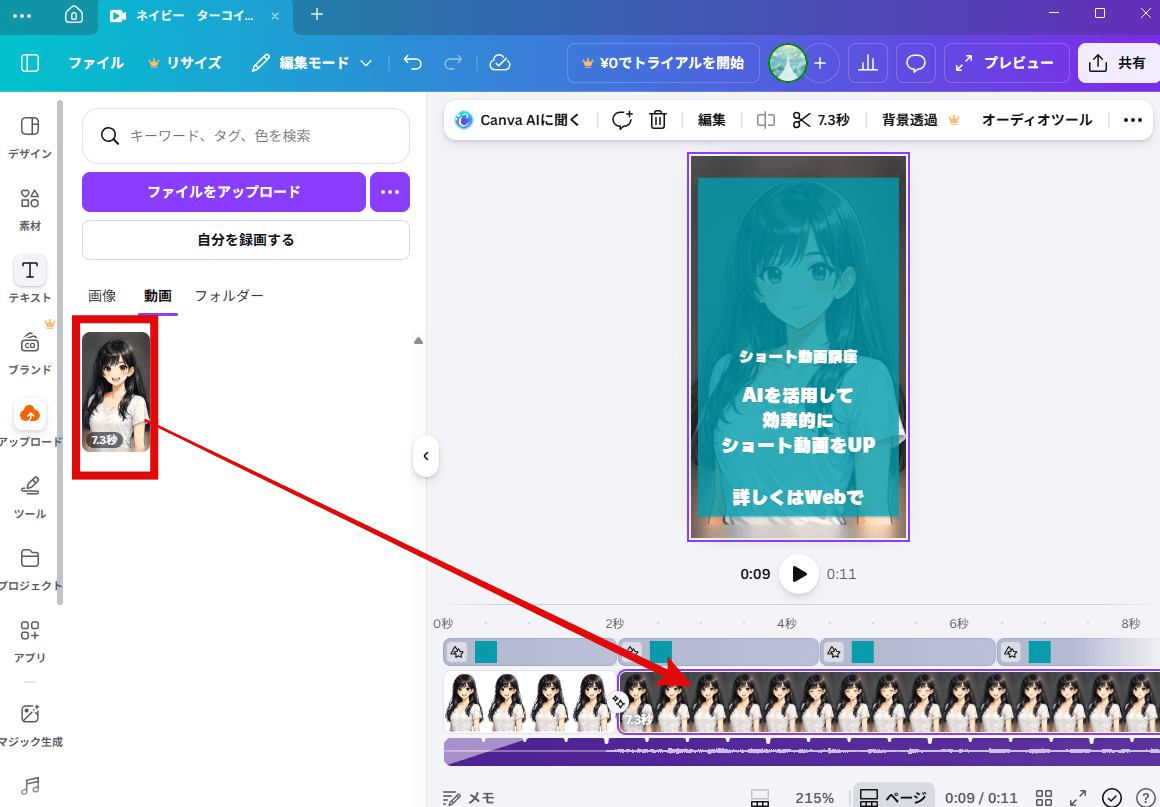Open the テキスト panel in sidebar
Viewport: 1160px width, 807px height.
point(29,278)
